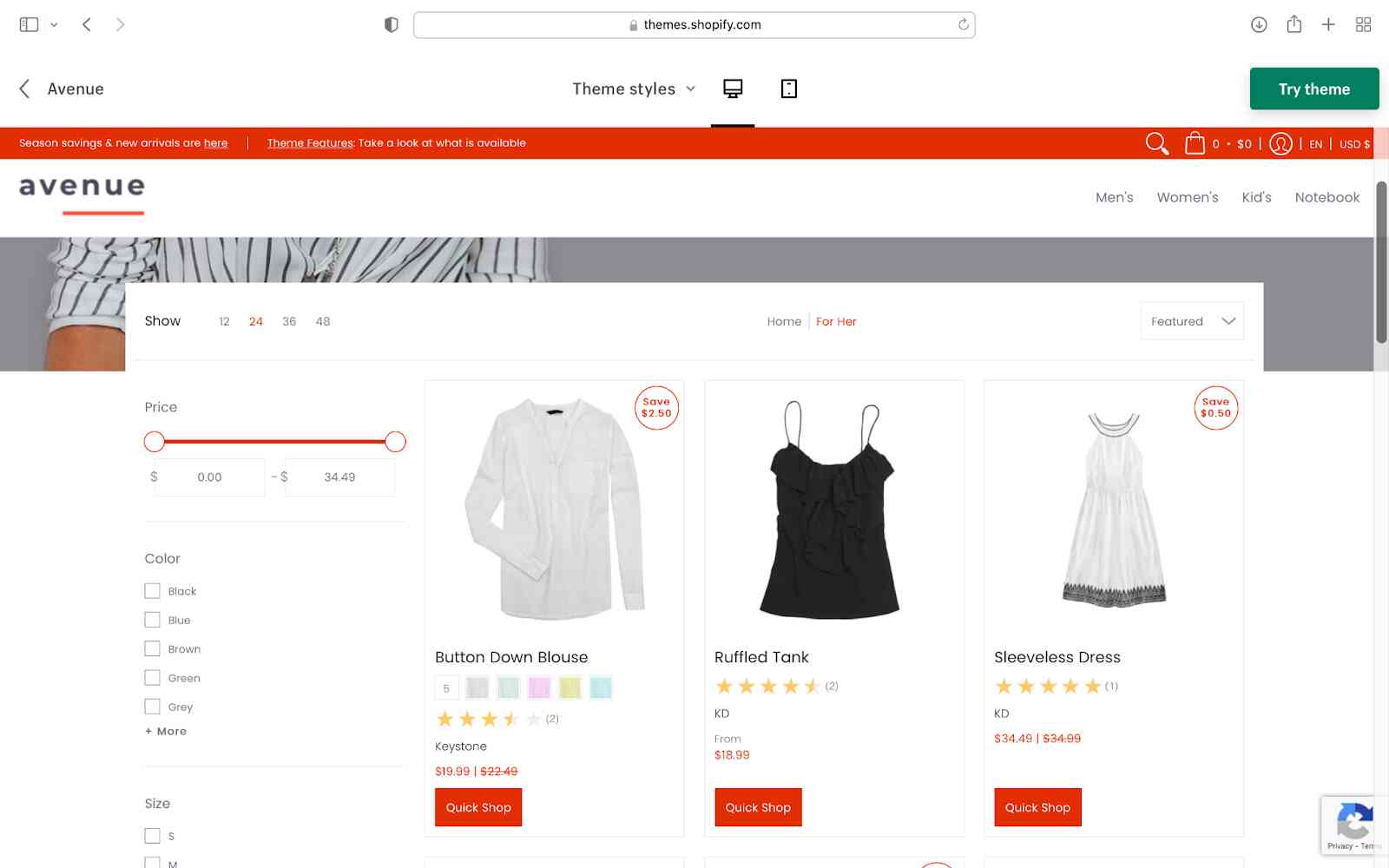Viewport: 1389px width, 868px height.
Task: Click the avenue store logo
Action: tap(82, 193)
